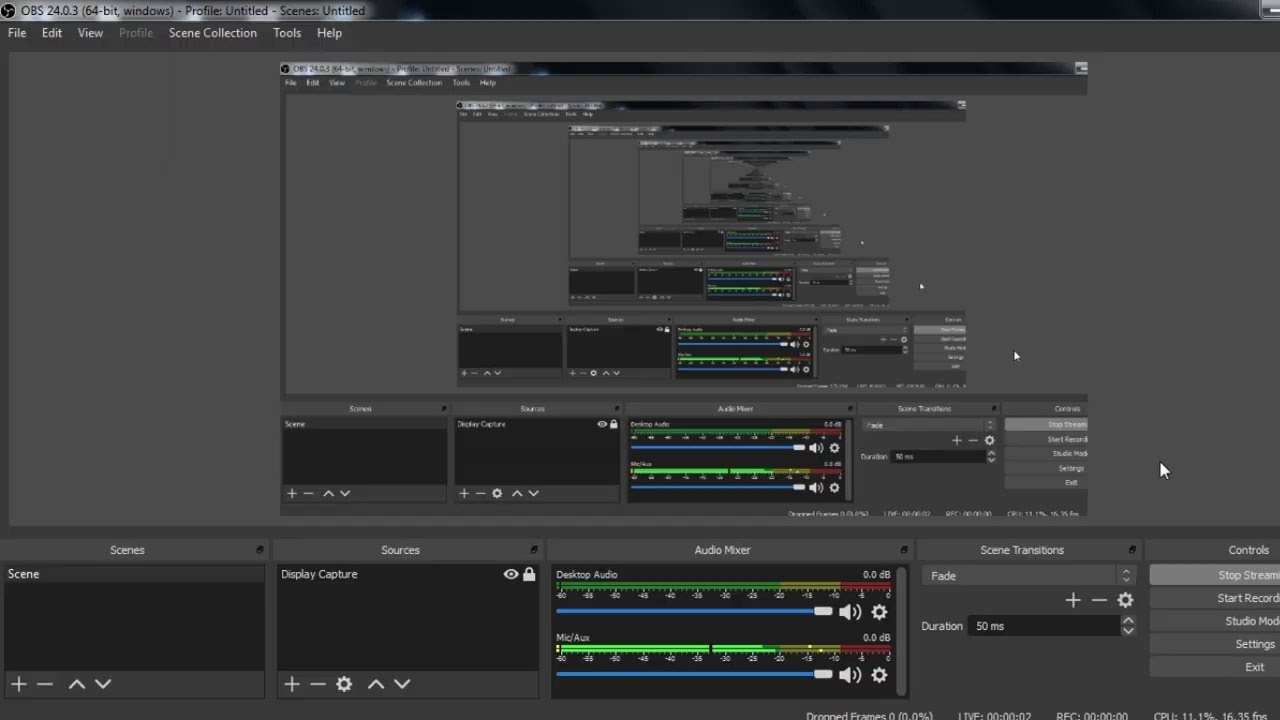Undock the Scenes panel via its float icon
Image resolution: width=1280 pixels, height=720 pixels.
(259, 550)
